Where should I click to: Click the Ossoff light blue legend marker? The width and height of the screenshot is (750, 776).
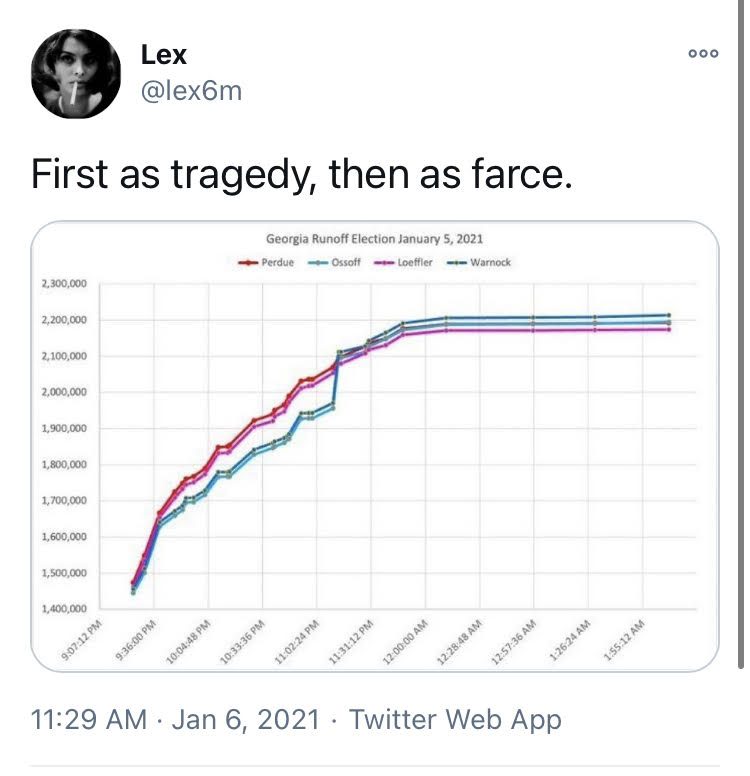318,263
